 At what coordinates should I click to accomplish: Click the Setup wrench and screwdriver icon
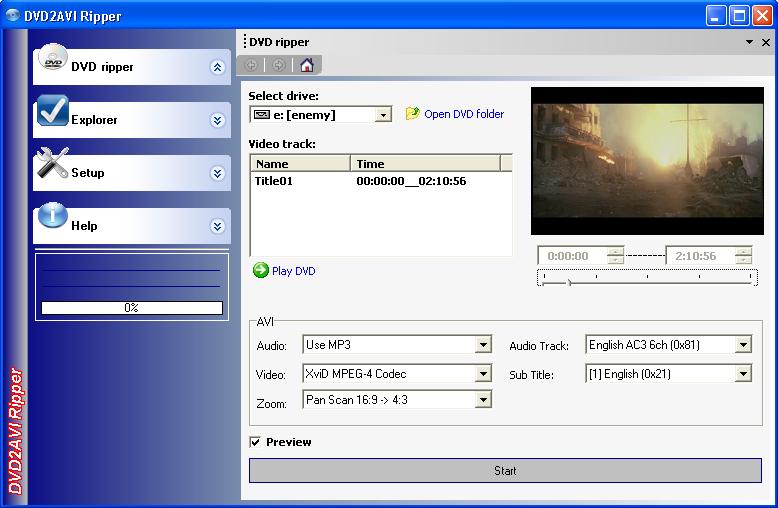(53, 163)
